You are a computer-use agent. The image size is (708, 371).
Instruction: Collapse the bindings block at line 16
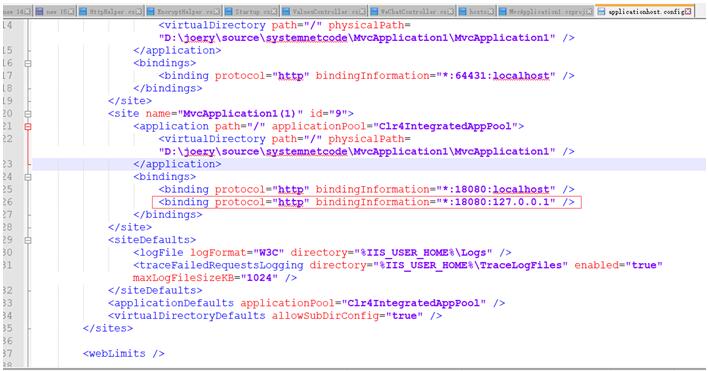coord(28,64)
